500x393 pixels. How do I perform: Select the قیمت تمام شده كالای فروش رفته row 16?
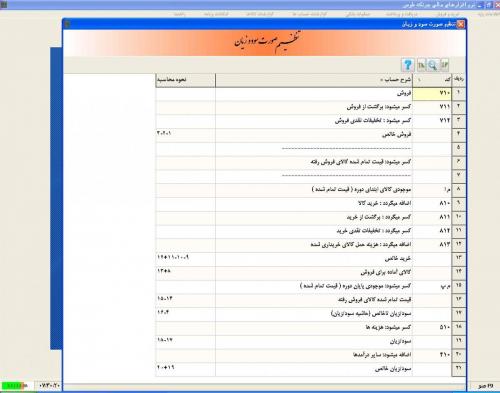(314, 300)
